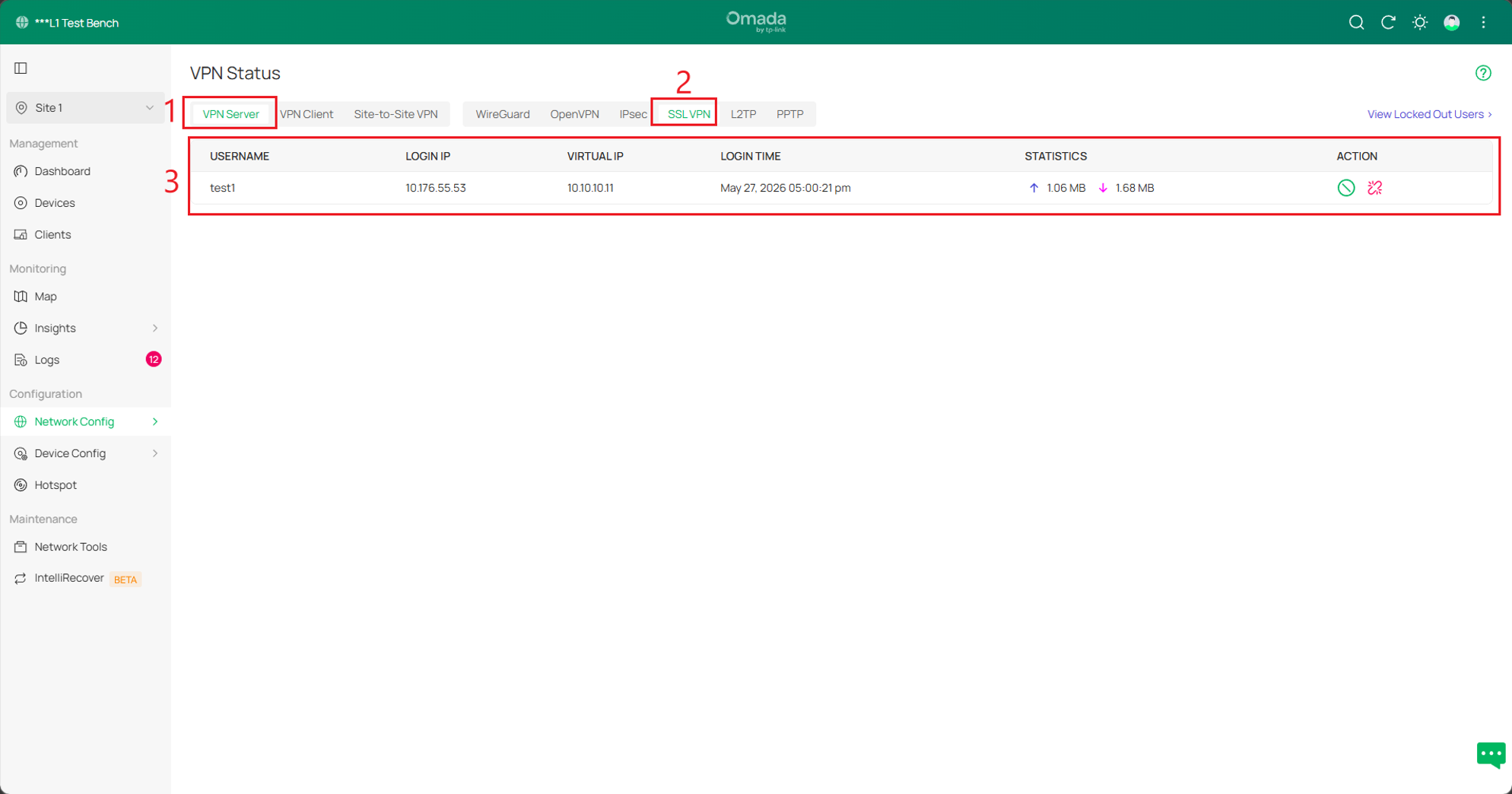Block user test1 with the ban icon
The height and width of the screenshot is (794, 1512).
tap(1346, 188)
